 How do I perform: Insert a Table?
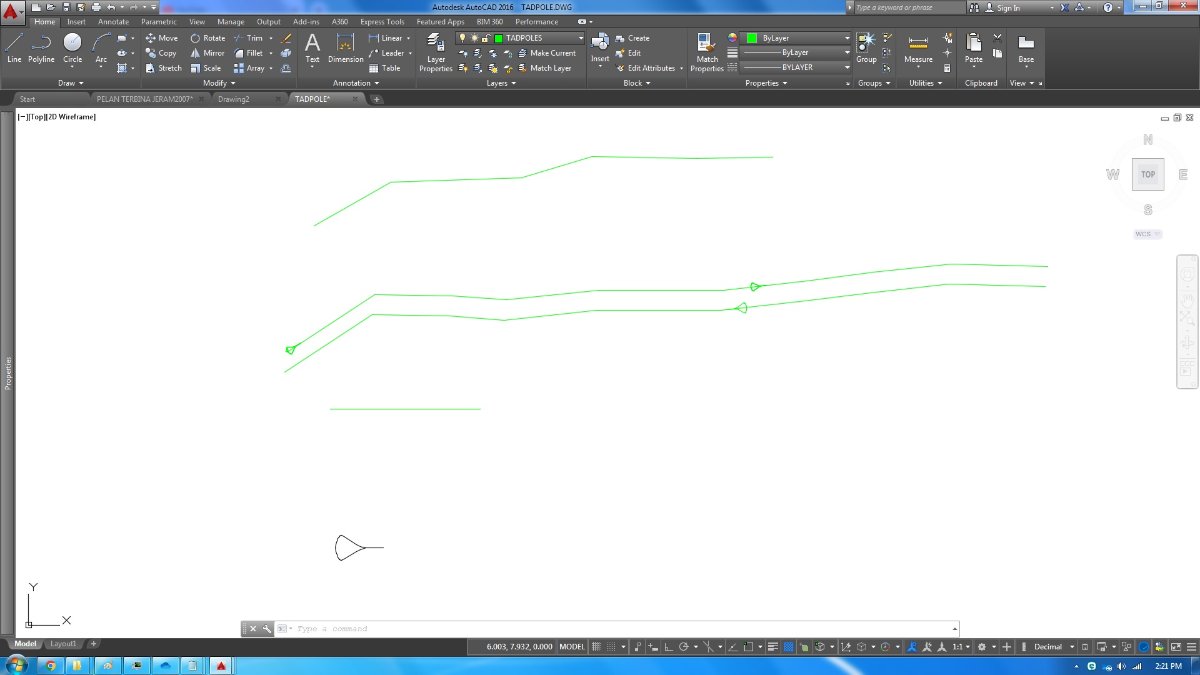click(x=385, y=68)
